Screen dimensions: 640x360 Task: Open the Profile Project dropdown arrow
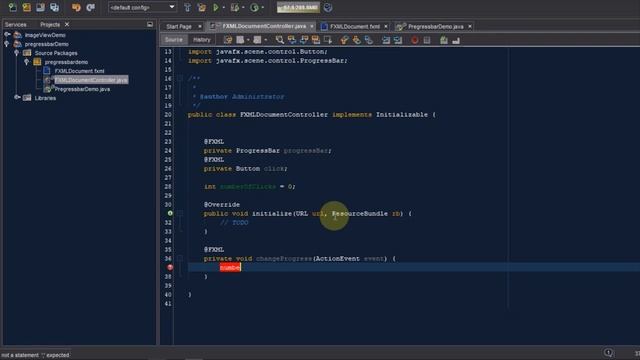262,8
